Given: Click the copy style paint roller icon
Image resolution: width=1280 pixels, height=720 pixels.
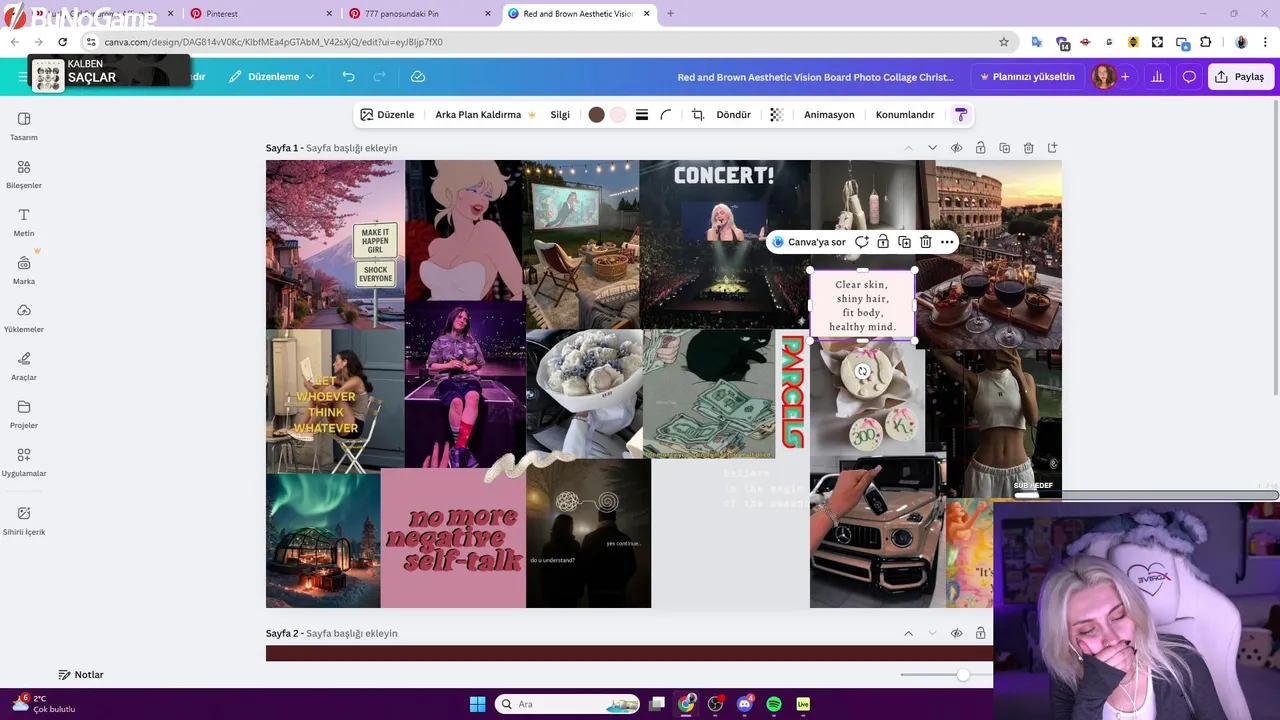Looking at the screenshot, I should (x=961, y=115).
